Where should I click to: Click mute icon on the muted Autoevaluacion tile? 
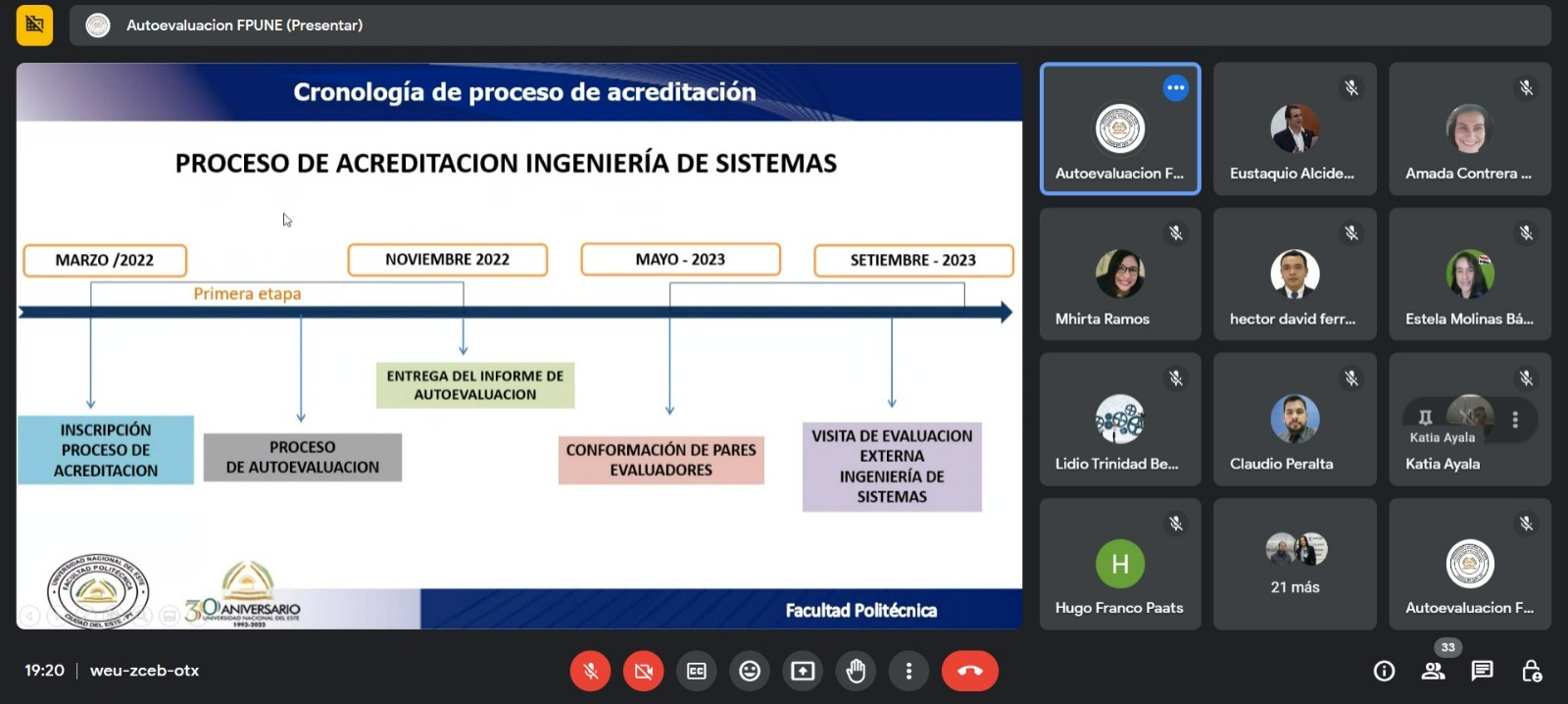(x=1526, y=524)
